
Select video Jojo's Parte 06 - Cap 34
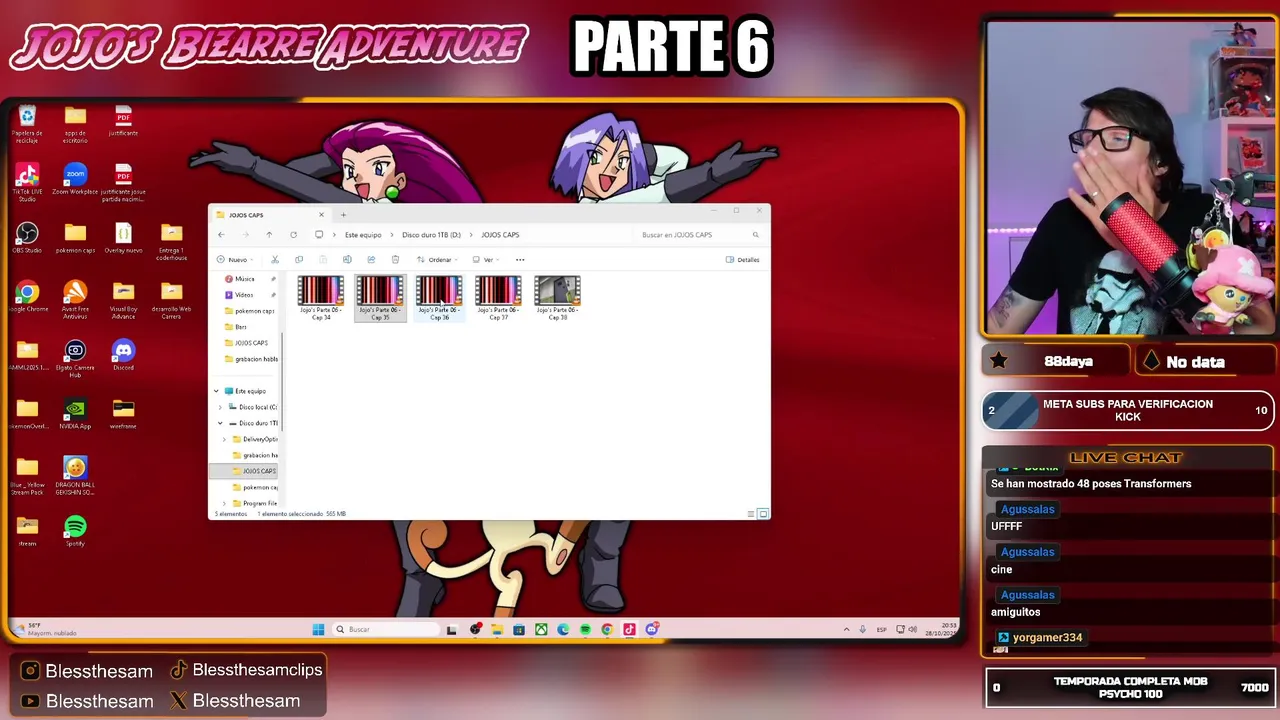coord(321,298)
